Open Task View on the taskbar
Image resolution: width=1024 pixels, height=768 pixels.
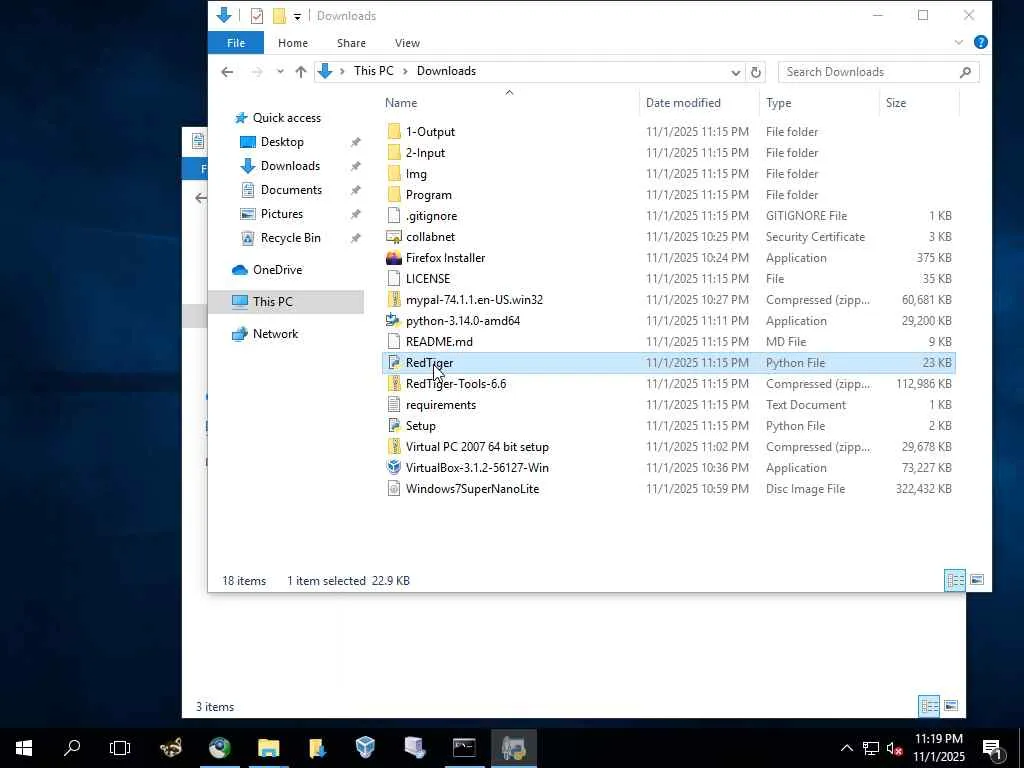coord(120,748)
